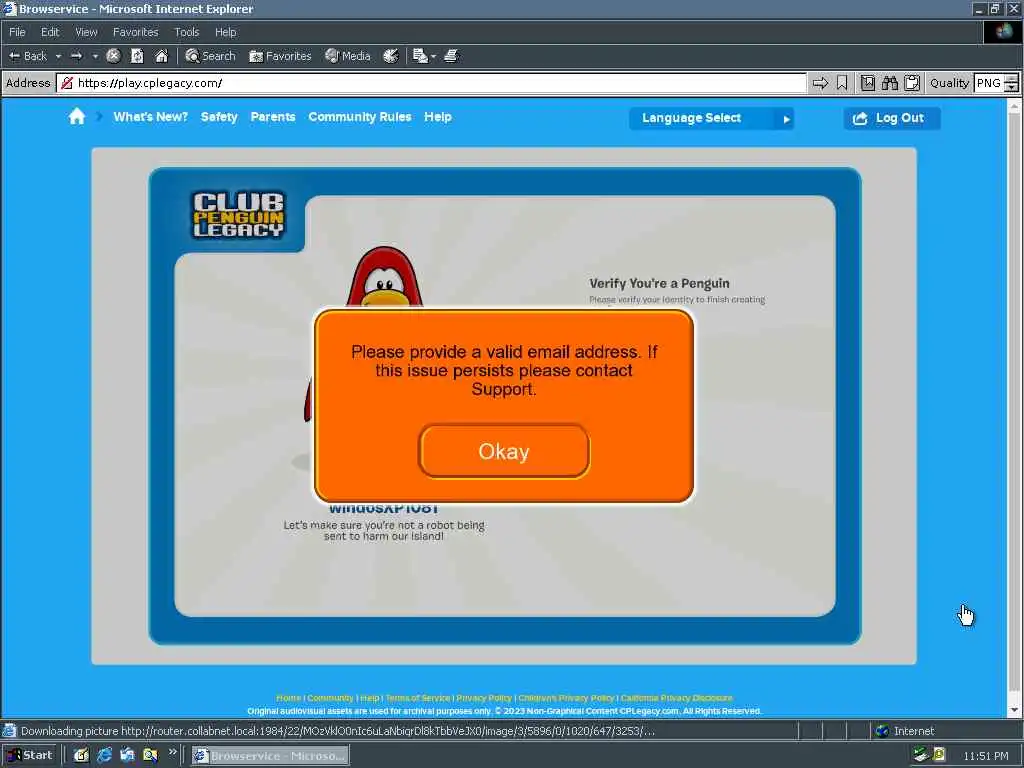Image resolution: width=1024 pixels, height=768 pixels.
Task: Open the Edit menu
Action: (50, 32)
